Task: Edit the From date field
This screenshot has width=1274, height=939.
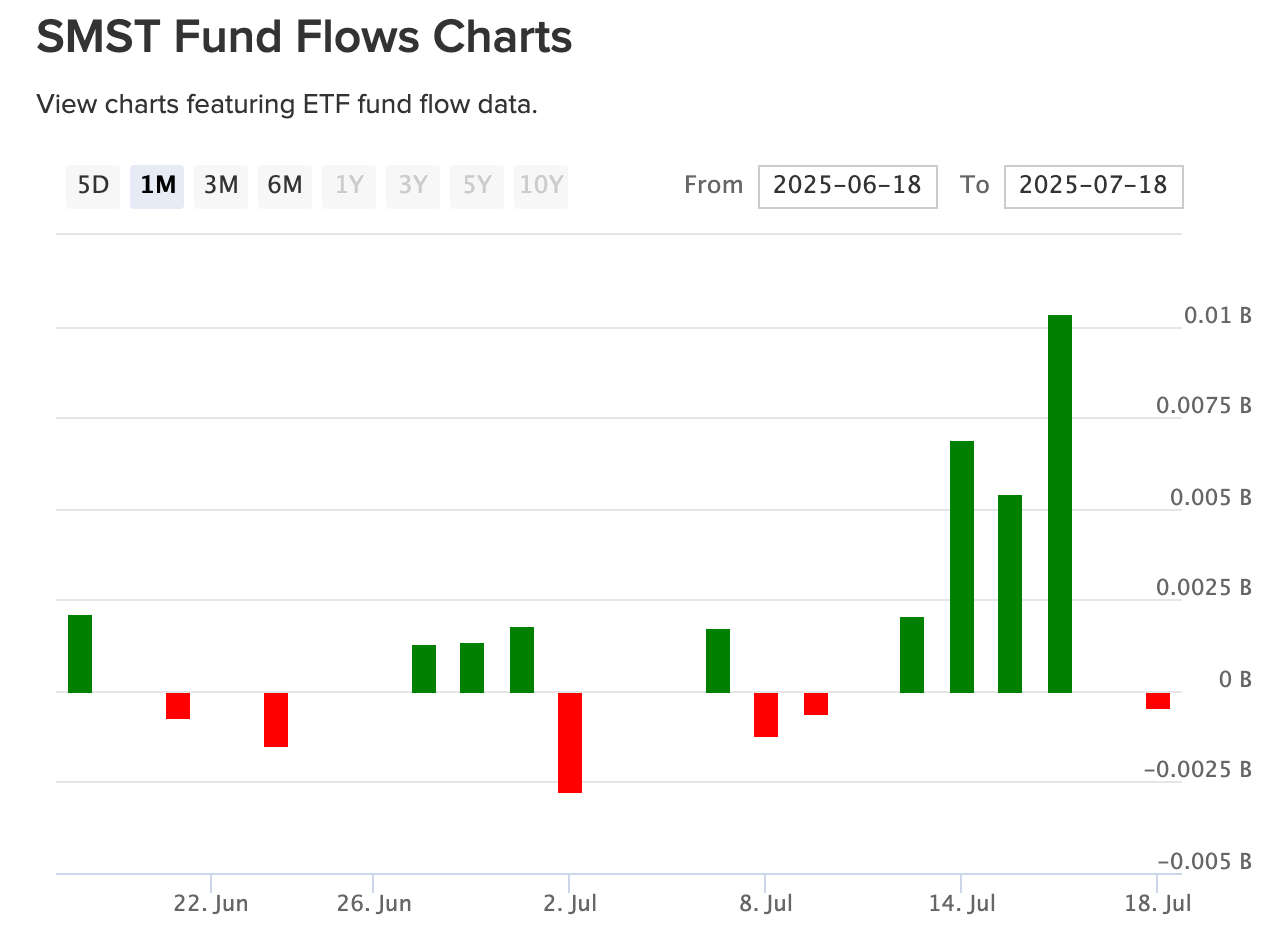Action: coord(847,186)
